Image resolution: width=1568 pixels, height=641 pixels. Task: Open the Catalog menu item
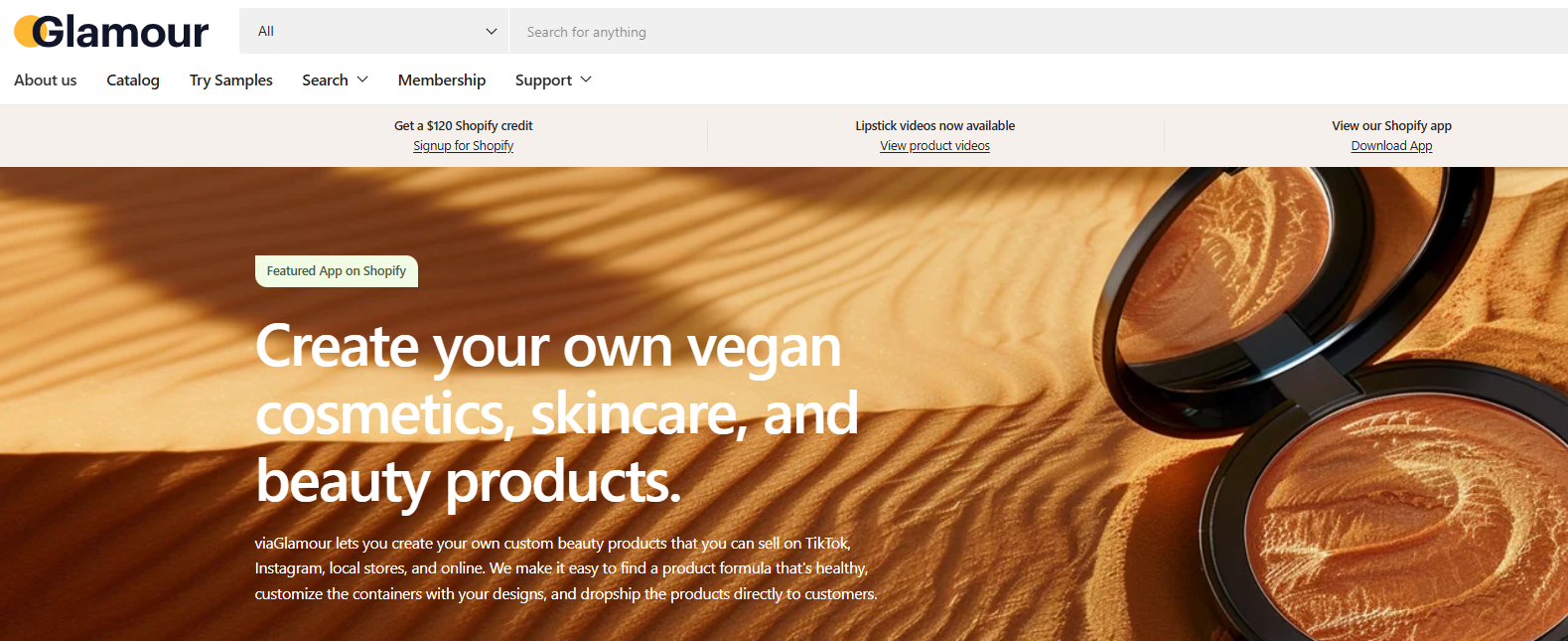tap(133, 80)
